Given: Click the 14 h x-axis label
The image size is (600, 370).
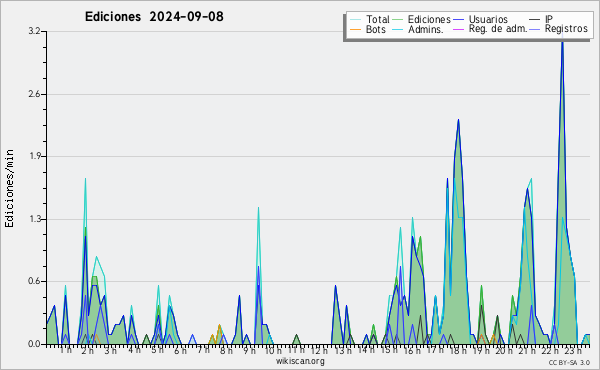Looking at the screenshot, I should point(366,350).
